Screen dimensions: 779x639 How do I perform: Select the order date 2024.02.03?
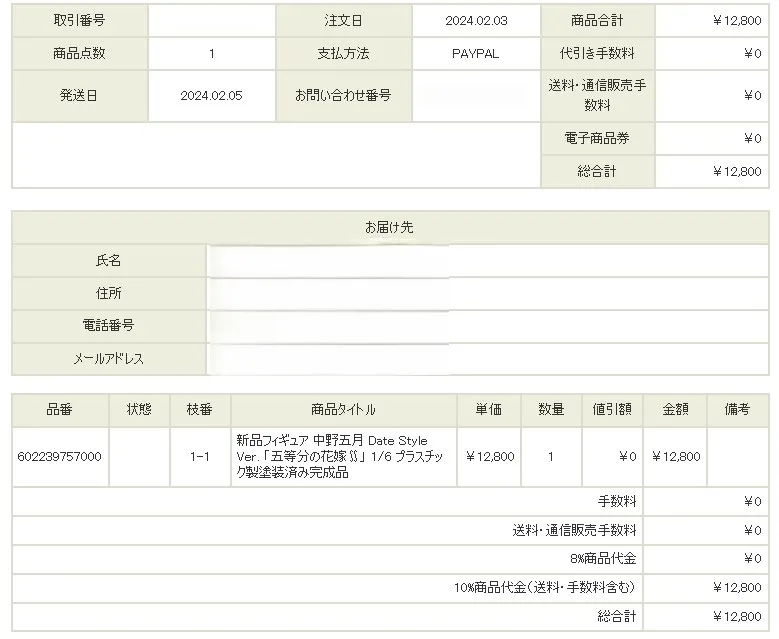(x=476, y=21)
